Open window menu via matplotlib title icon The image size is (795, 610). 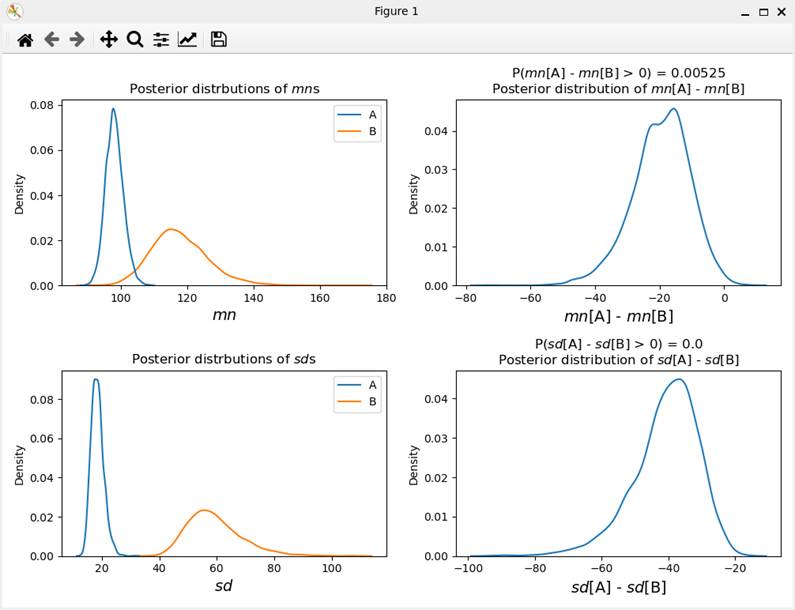click(x=14, y=12)
